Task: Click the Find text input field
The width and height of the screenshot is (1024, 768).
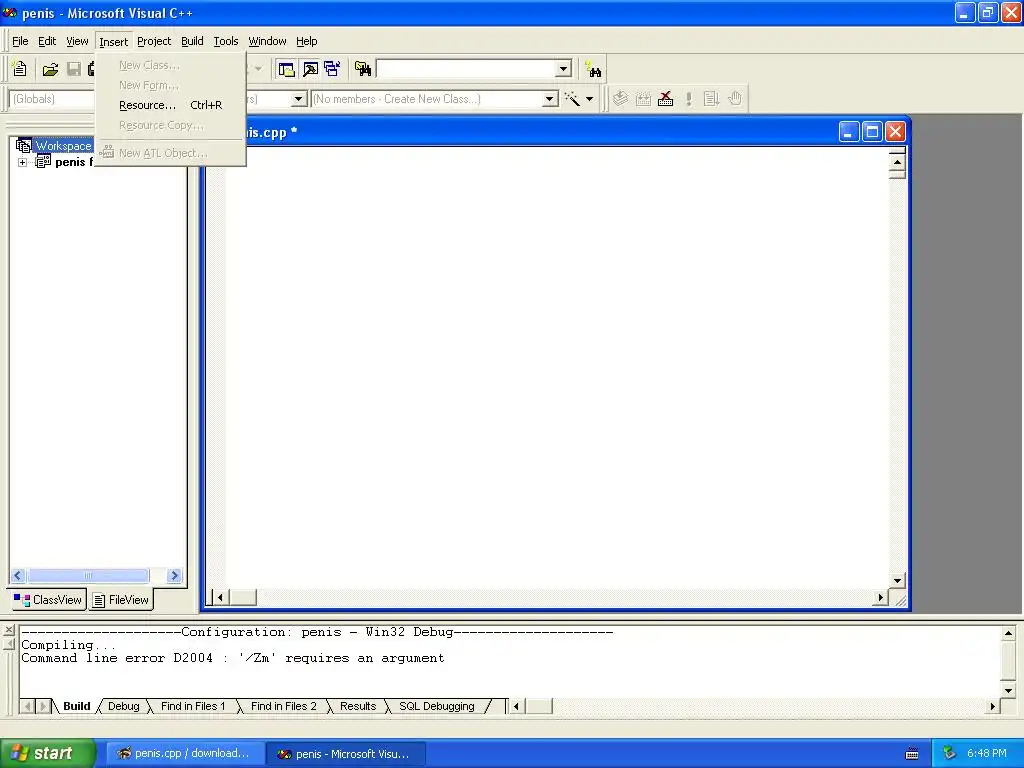Action: pyautogui.click(x=466, y=69)
